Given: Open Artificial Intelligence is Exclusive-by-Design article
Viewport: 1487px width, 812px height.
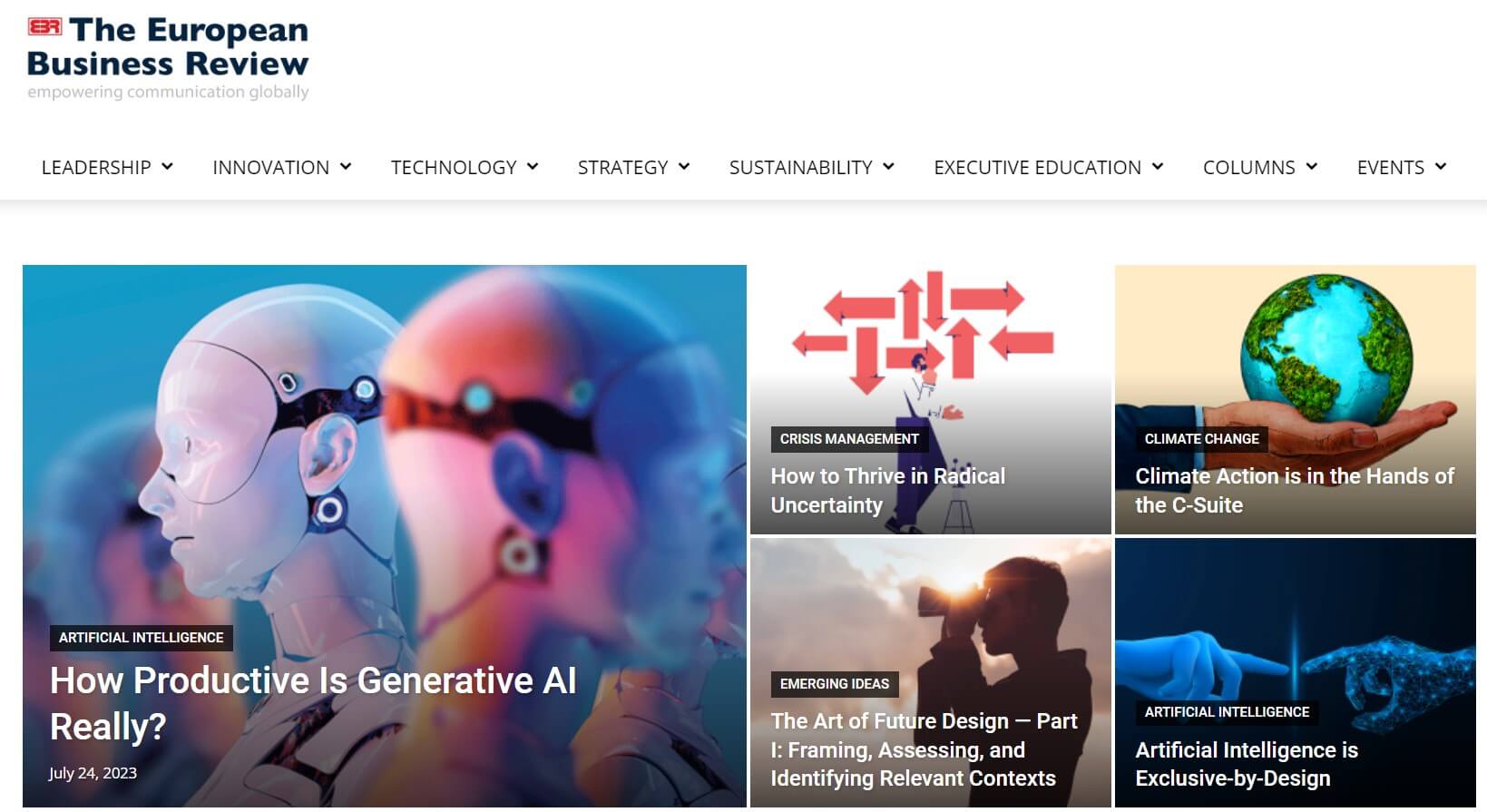Looking at the screenshot, I should coord(1247,764).
